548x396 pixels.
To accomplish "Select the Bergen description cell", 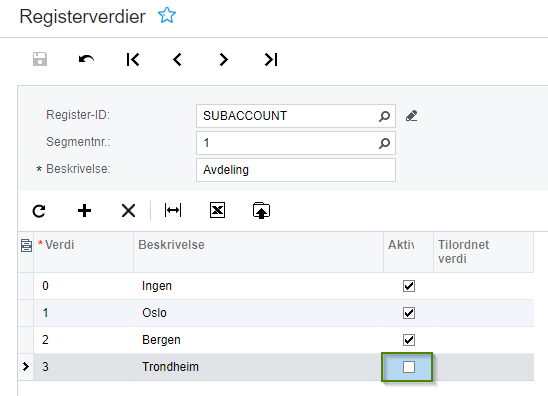I will (x=258, y=340).
